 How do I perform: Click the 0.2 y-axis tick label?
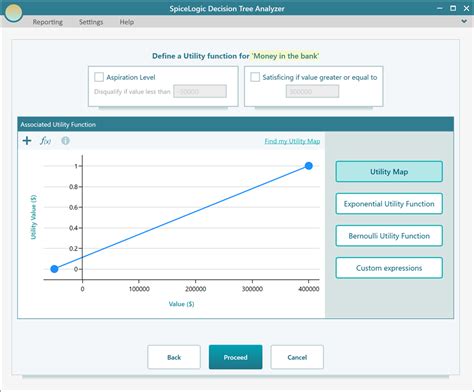(73, 248)
